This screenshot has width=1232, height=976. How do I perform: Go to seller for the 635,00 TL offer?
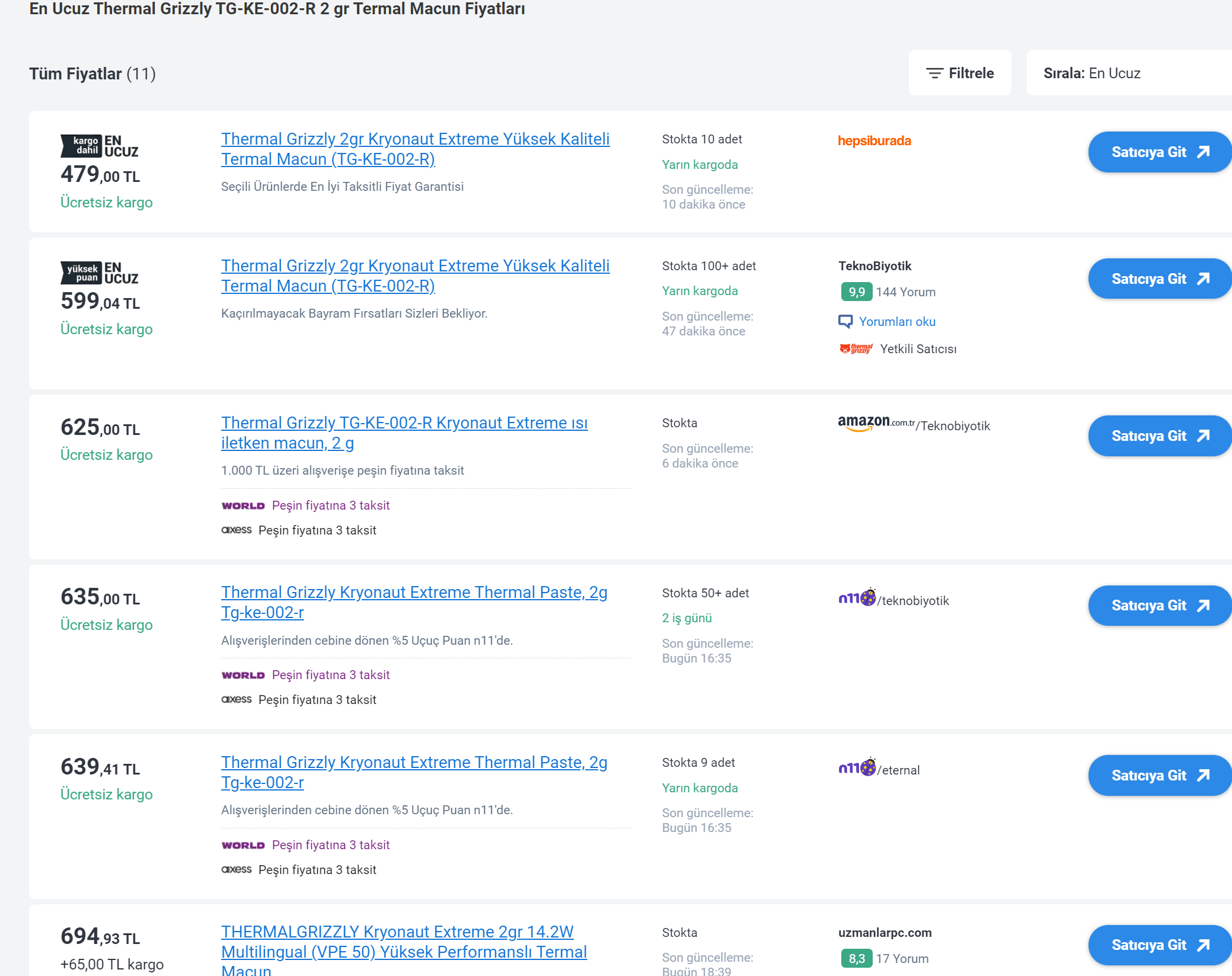pyautogui.click(x=1160, y=606)
